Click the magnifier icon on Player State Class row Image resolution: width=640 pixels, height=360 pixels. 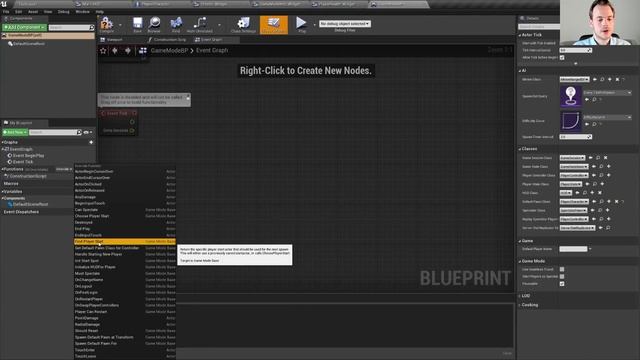pos(595,184)
